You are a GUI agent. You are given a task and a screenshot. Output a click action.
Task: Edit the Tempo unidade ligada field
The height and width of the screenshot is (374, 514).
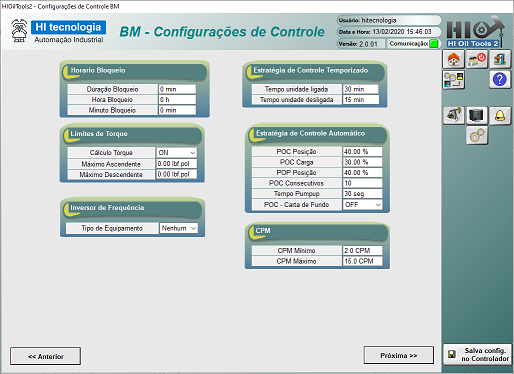[361, 89]
